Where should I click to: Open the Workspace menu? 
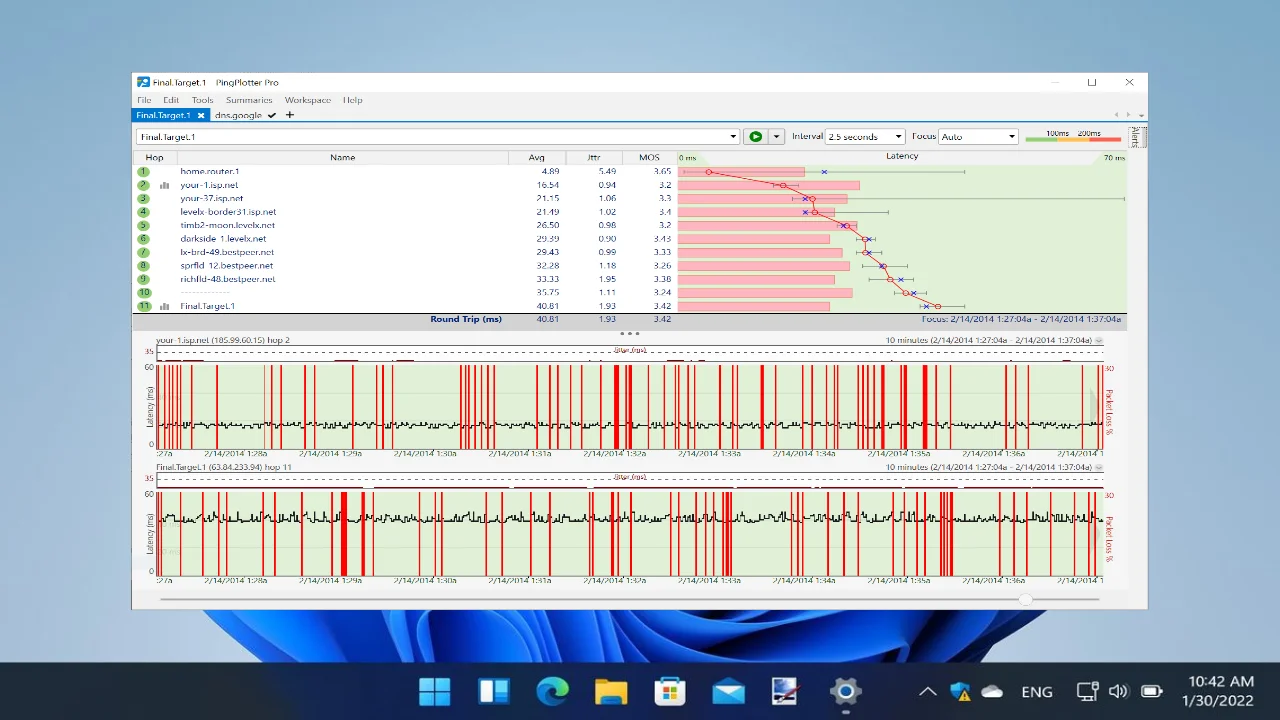[308, 100]
